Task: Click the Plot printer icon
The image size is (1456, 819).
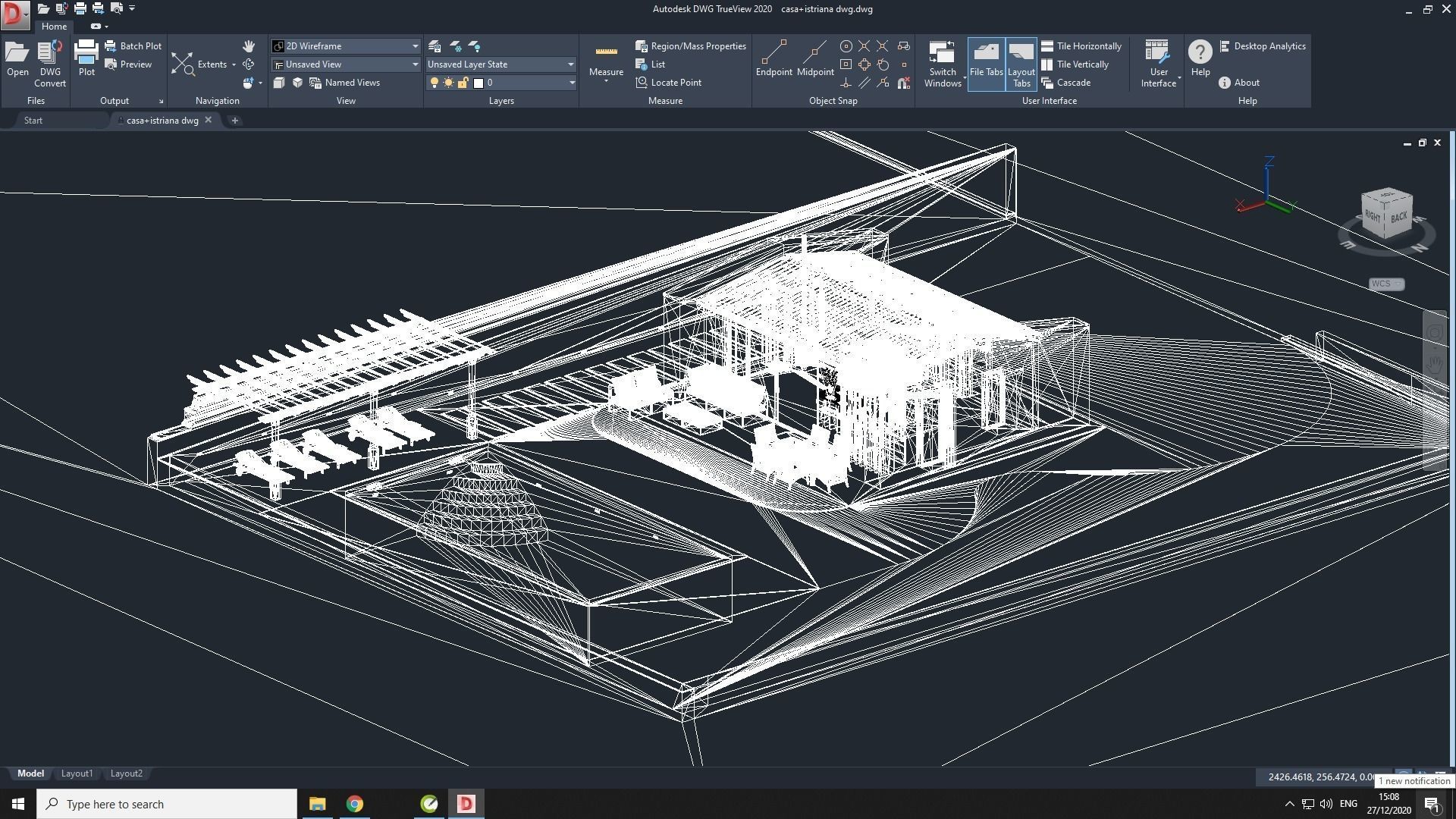Action: tap(86, 53)
